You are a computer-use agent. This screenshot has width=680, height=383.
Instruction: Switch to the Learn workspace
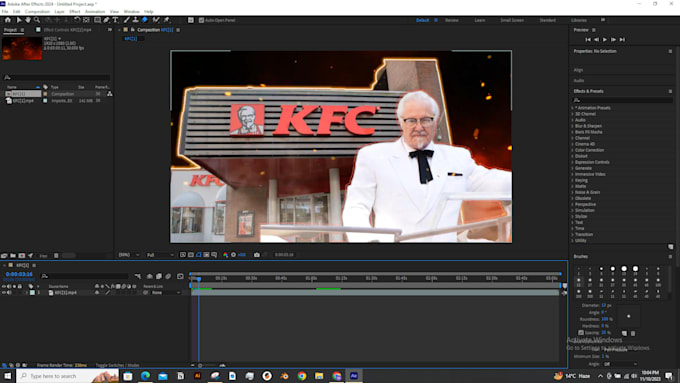click(x=480, y=20)
